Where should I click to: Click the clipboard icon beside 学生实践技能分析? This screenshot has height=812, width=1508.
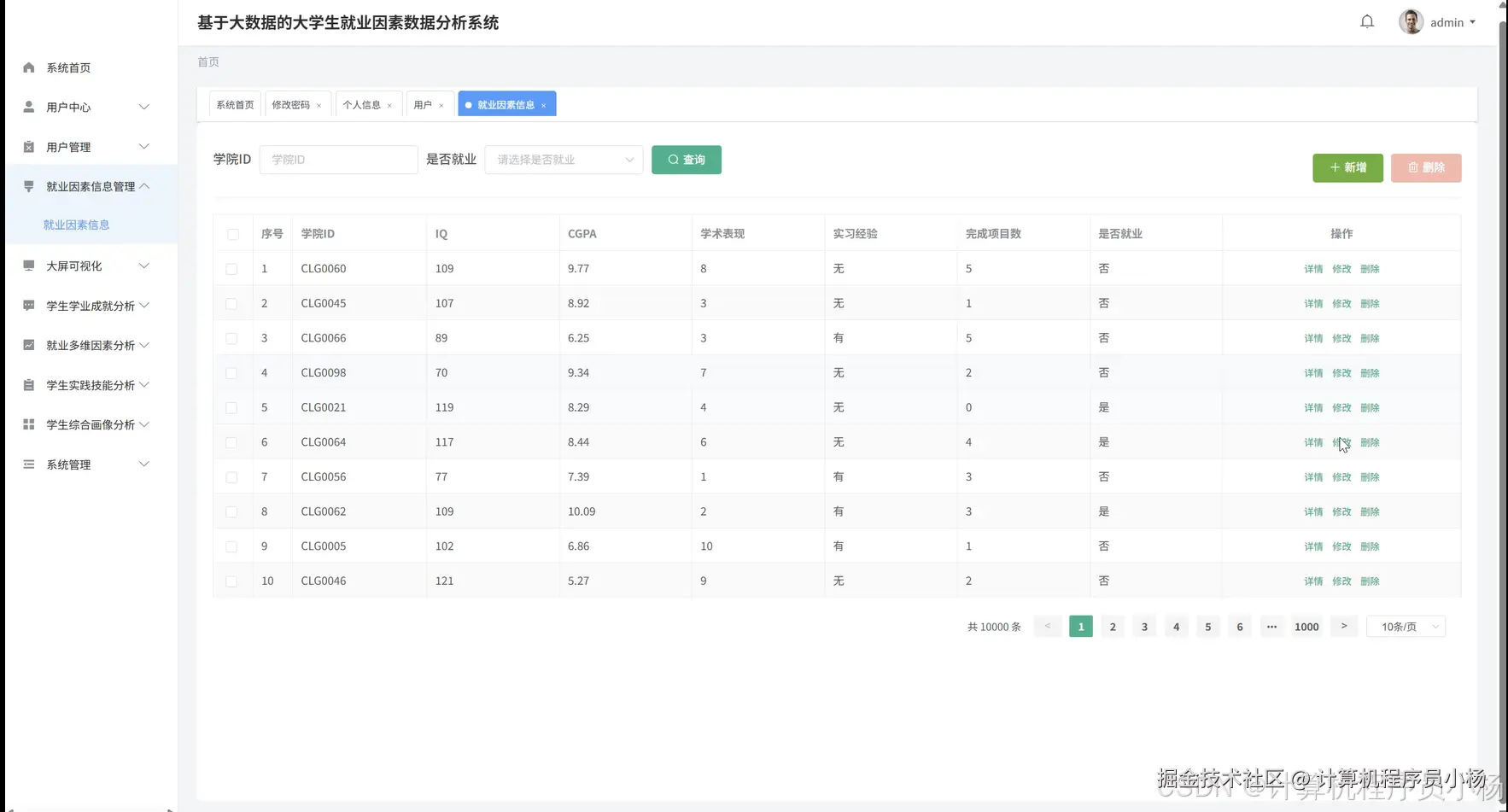pos(29,385)
